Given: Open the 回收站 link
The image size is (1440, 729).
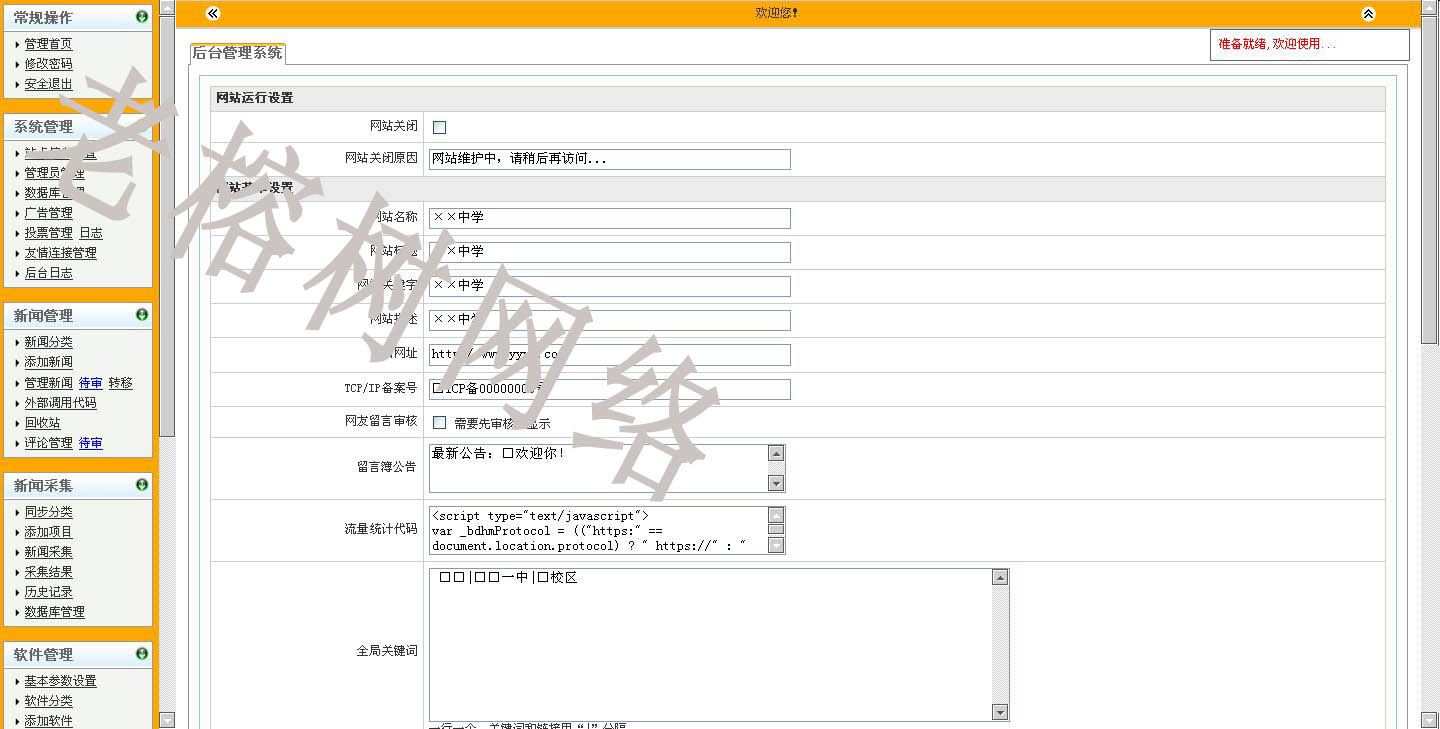Looking at the screenshot, I should (42, 423).
